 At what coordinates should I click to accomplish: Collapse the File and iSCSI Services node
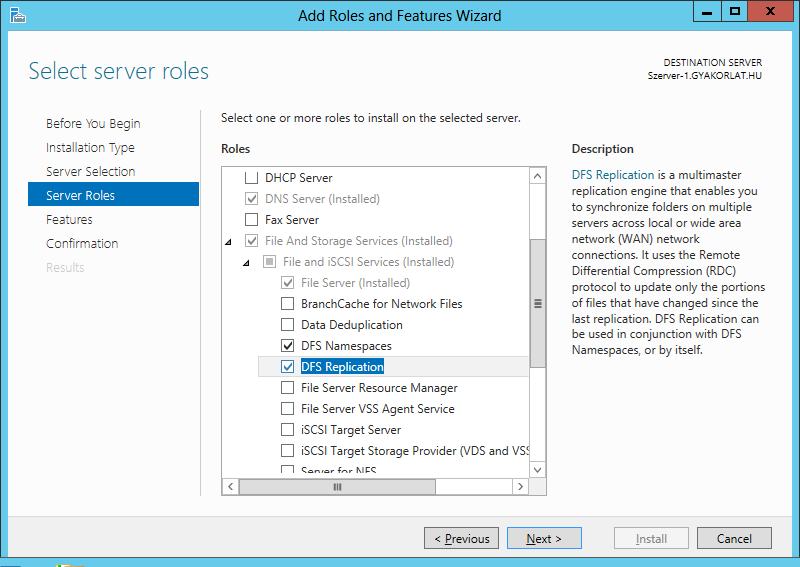246,263
